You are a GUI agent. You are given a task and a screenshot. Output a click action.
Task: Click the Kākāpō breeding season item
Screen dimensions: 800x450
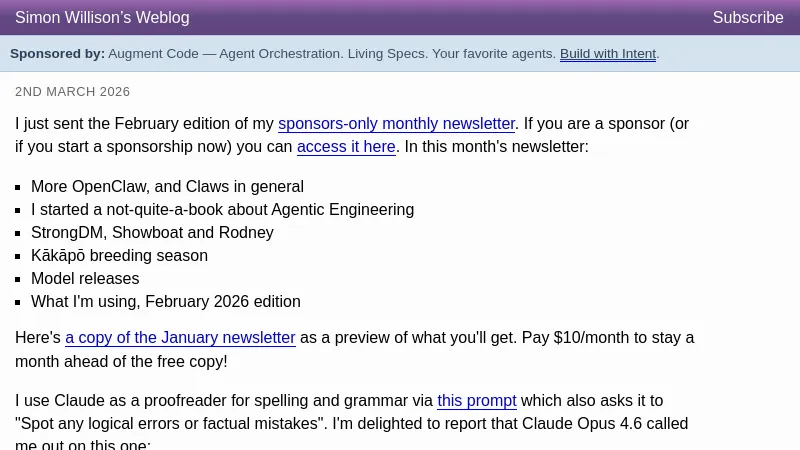pyautogui.click(x=119, y=256)
